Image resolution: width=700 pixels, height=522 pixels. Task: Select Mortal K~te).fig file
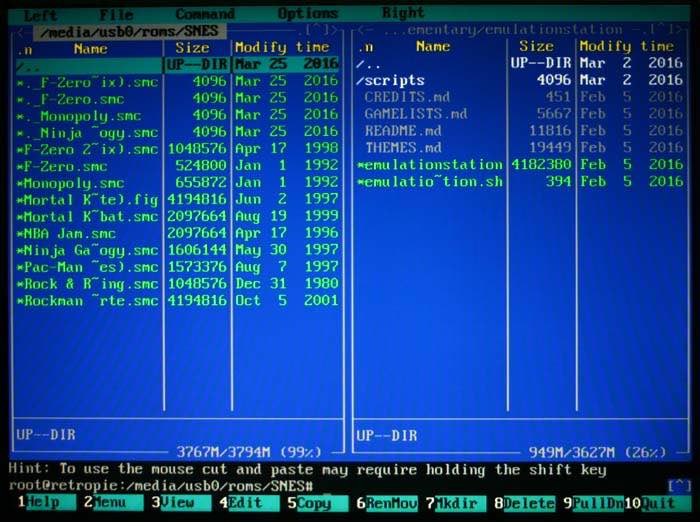[177, 200]
